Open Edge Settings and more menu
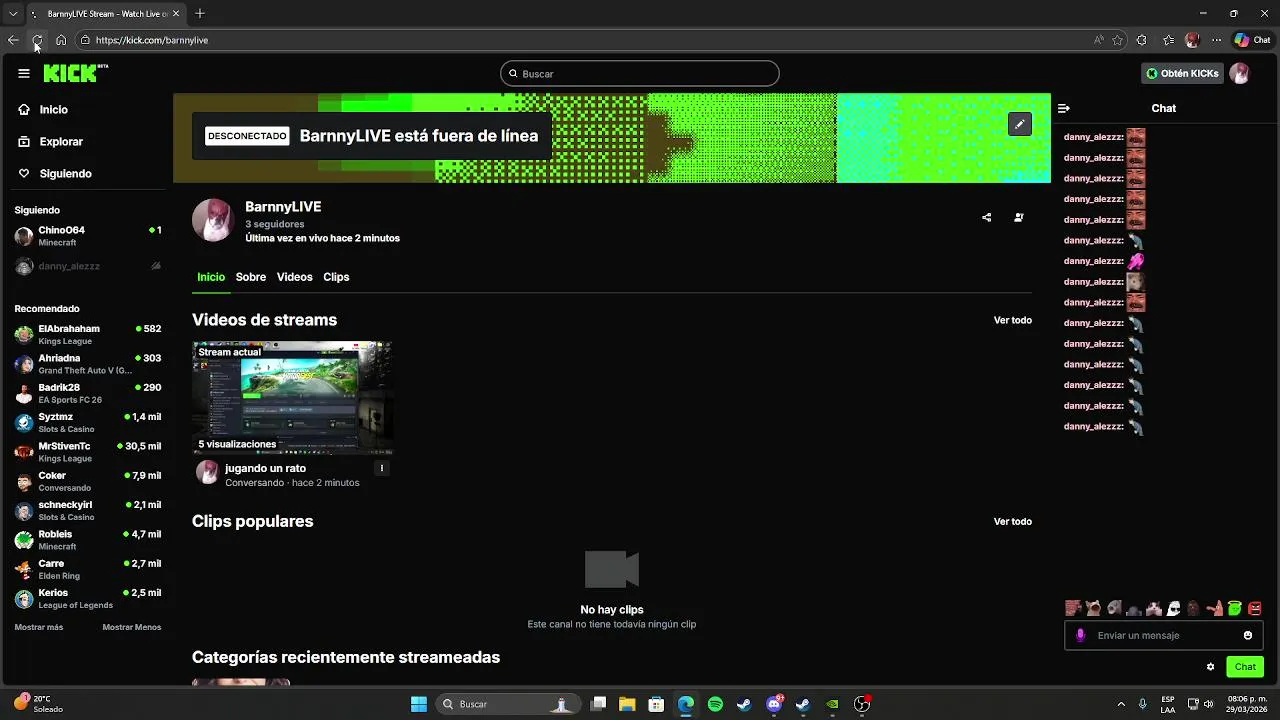Screen dimensions: 1280x720 (1216, 40)
